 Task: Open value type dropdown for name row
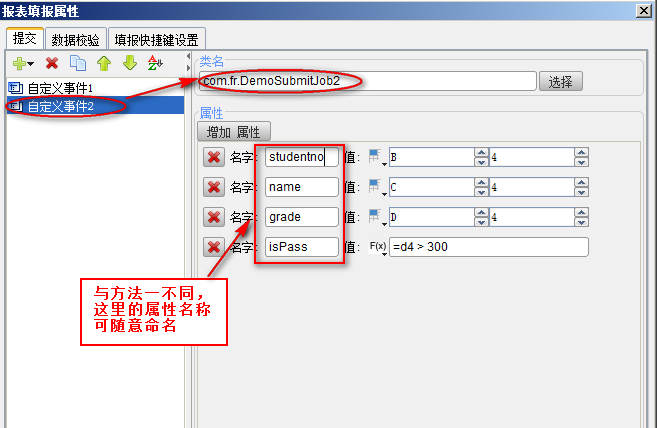(x=377, y=187)
